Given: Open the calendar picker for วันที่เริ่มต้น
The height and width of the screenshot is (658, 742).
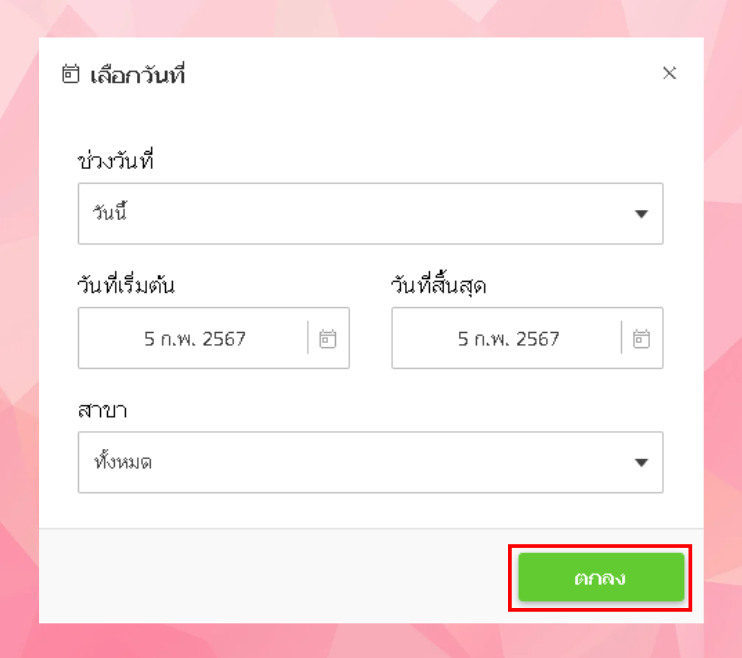Looking at the screenshot, I should 327,338.
